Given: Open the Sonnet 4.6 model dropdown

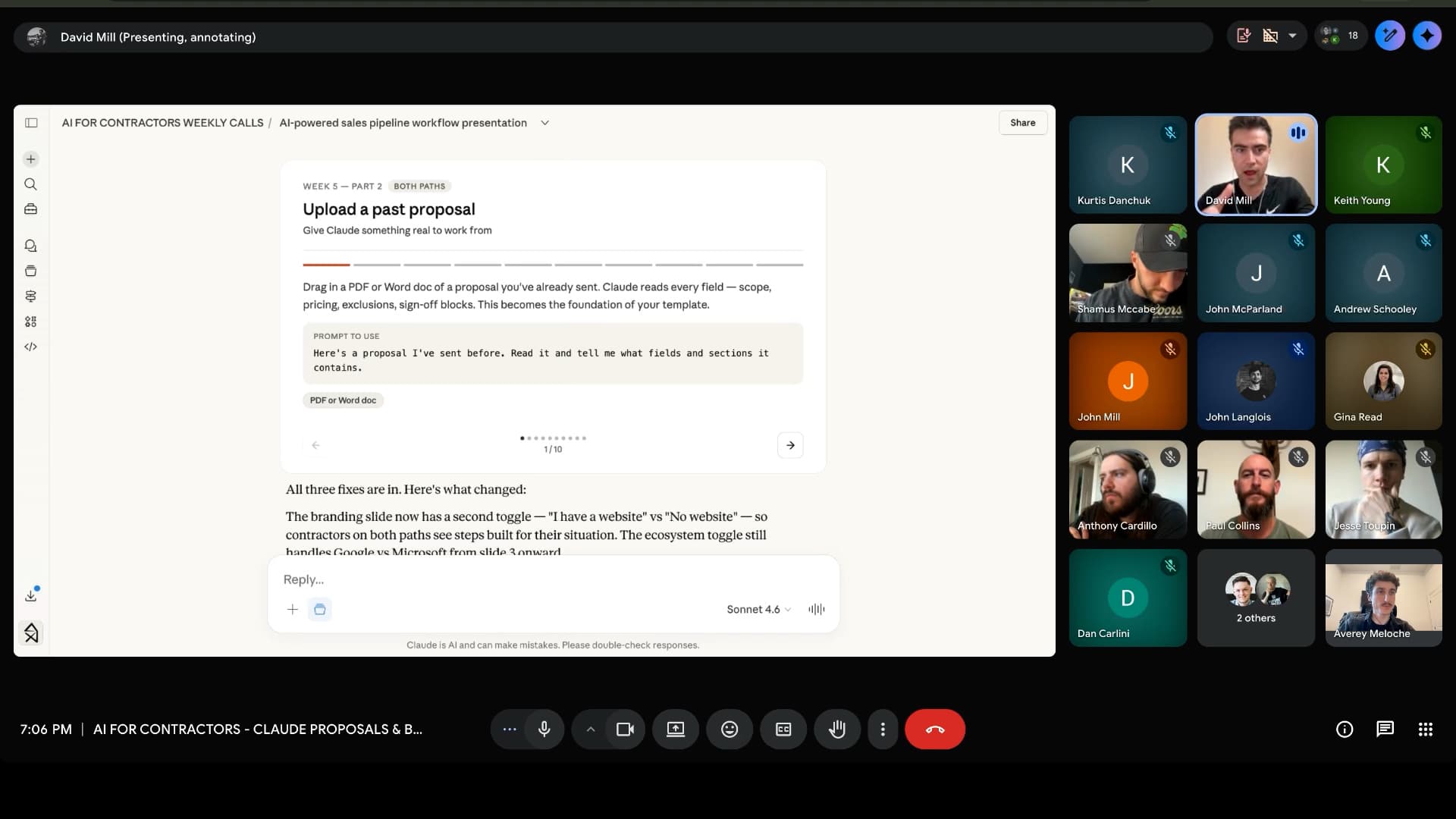Looking at the screenshot, I should (756, 609).
